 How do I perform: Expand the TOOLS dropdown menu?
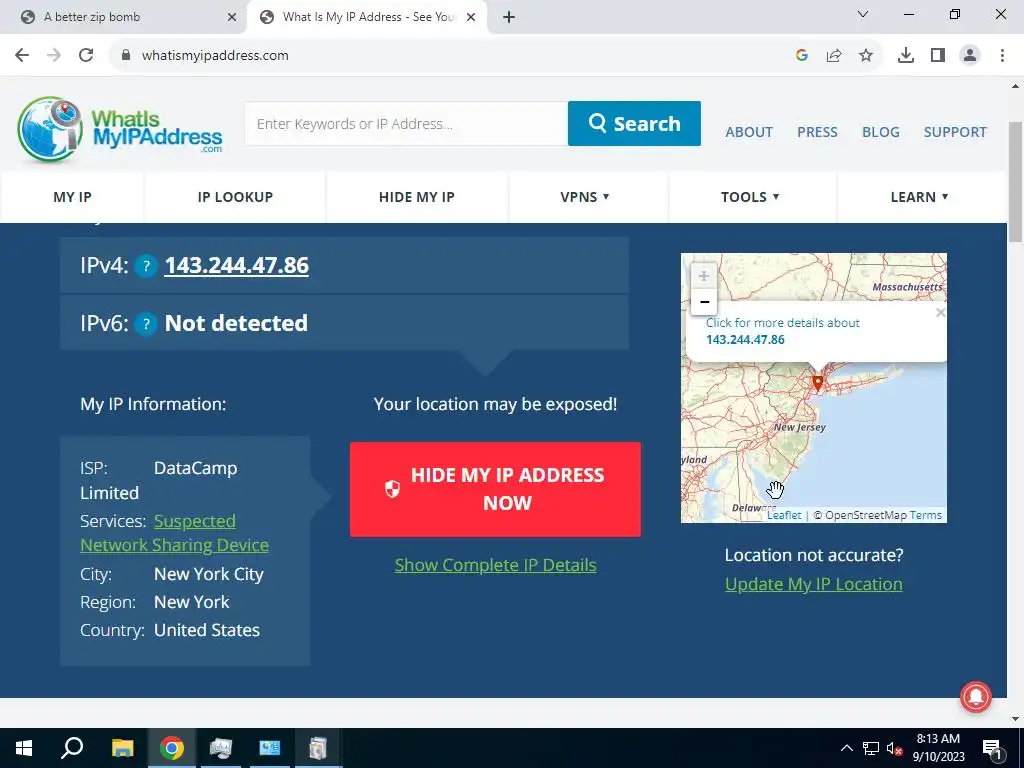click(750, 197)
